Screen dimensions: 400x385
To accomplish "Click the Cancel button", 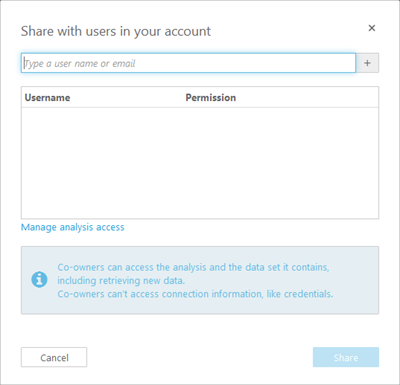I will (x=54, y=357).
